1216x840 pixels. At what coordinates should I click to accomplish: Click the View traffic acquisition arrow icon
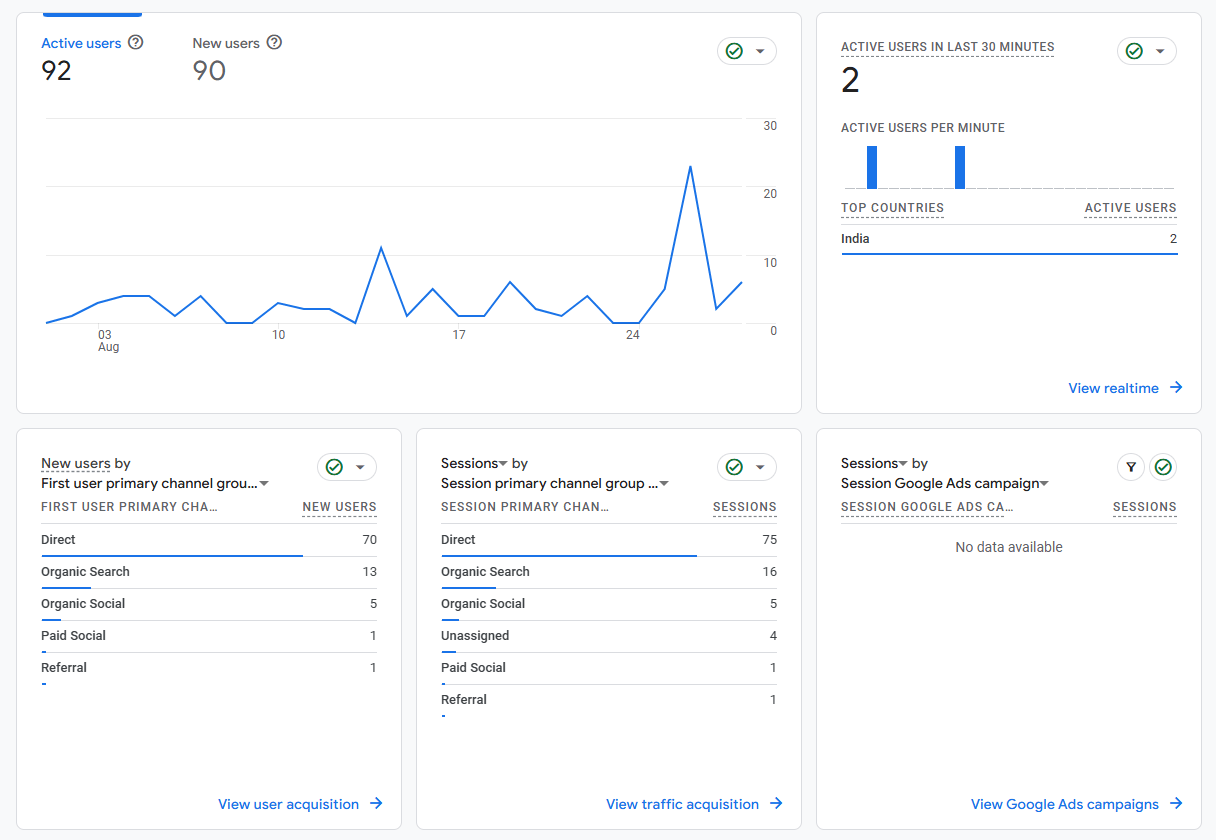click(x=776, y=804)
